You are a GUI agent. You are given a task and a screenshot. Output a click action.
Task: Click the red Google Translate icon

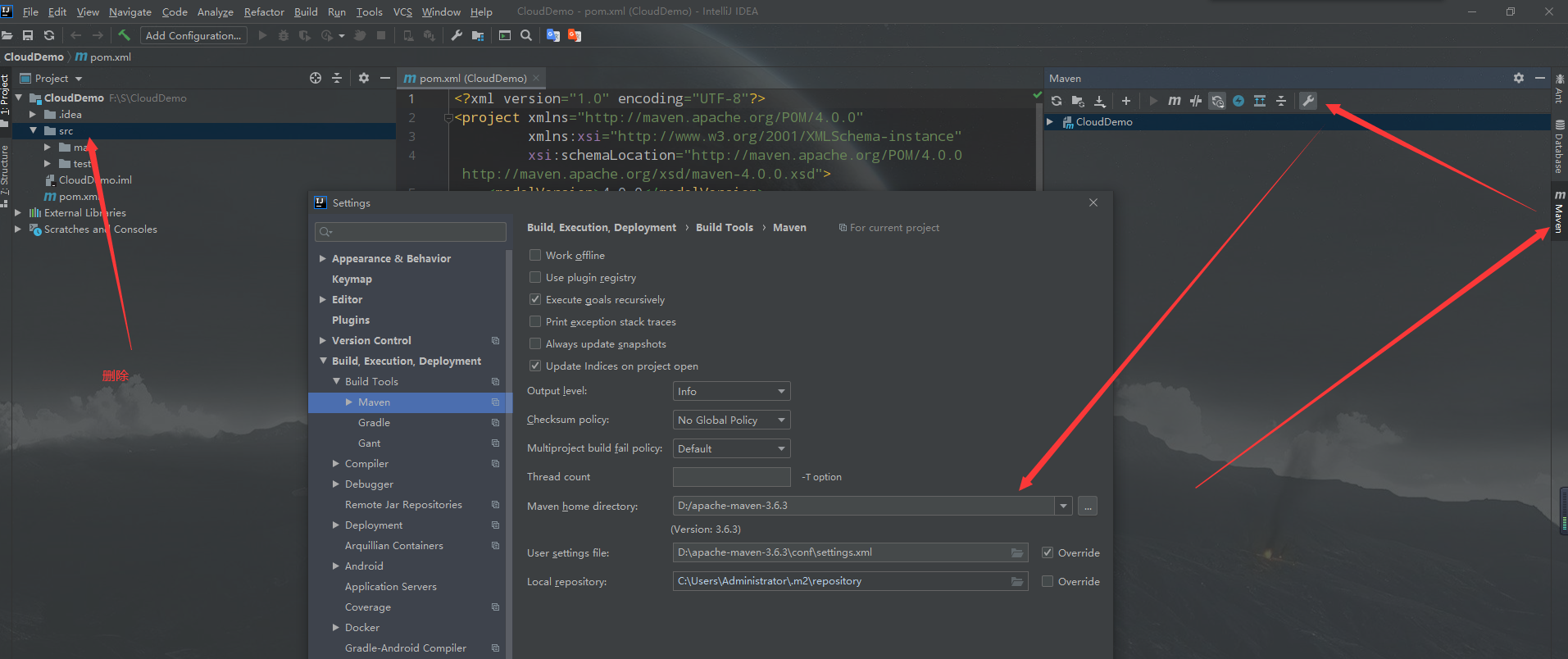coord(575,35)
